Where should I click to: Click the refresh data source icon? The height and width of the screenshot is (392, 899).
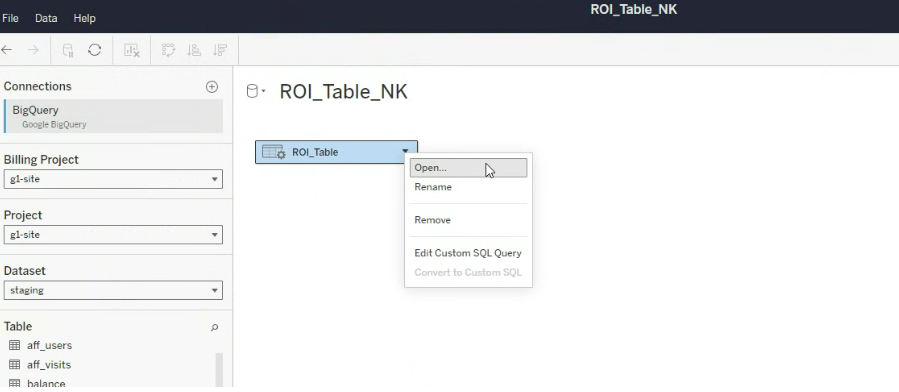95,50
